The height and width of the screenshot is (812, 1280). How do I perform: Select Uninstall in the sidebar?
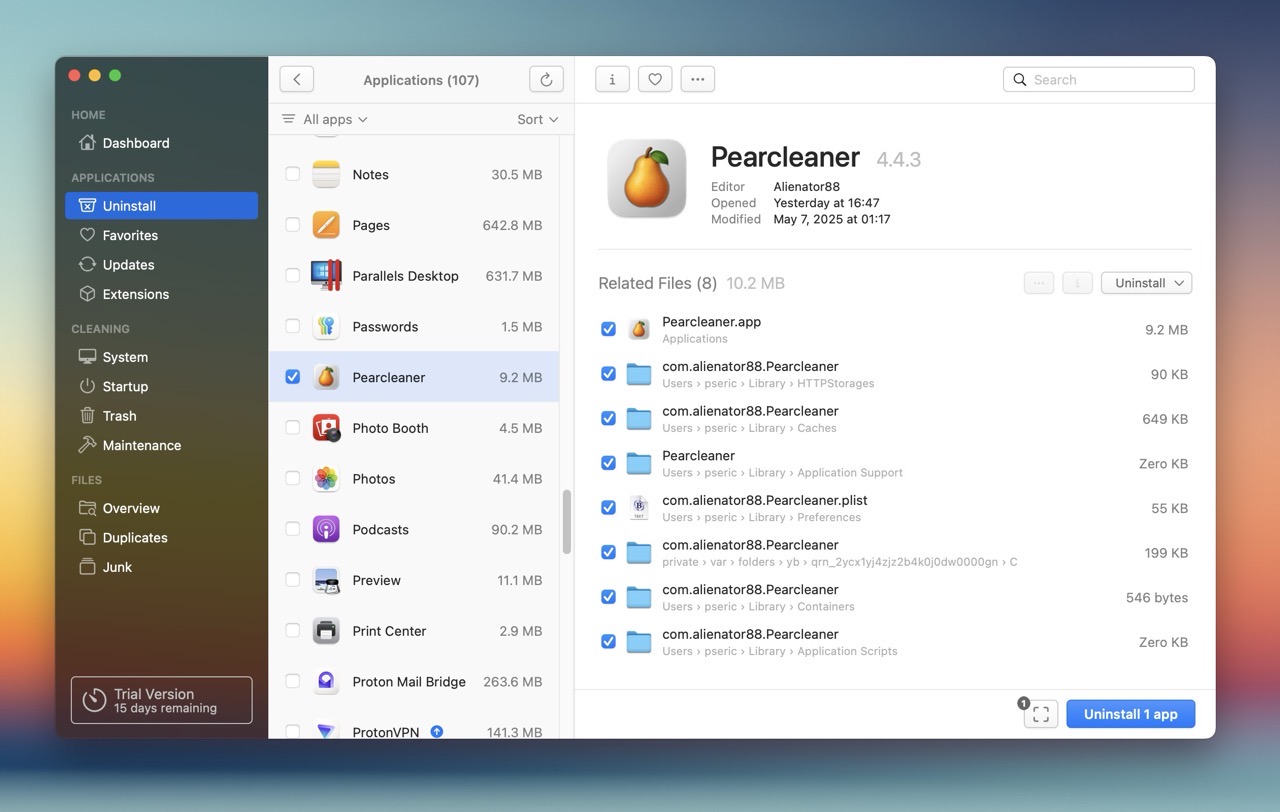click(161, 206)
